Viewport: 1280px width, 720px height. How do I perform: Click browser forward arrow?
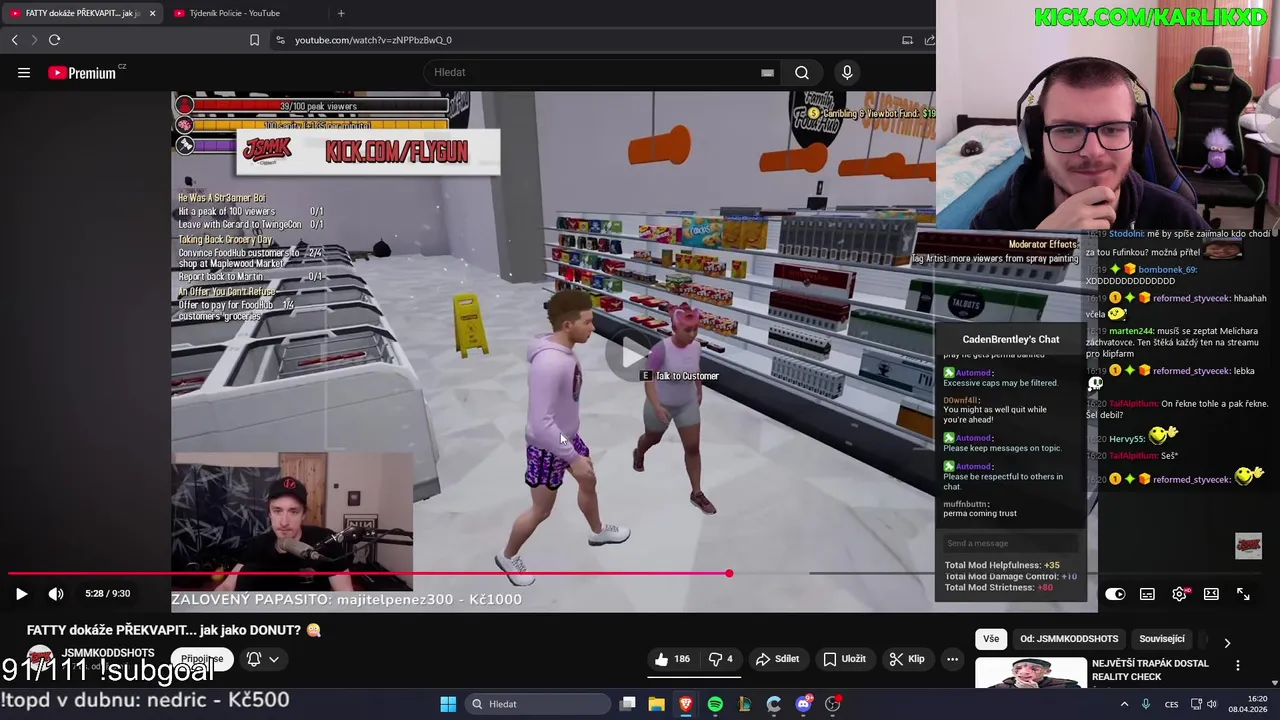pos(33,40)
